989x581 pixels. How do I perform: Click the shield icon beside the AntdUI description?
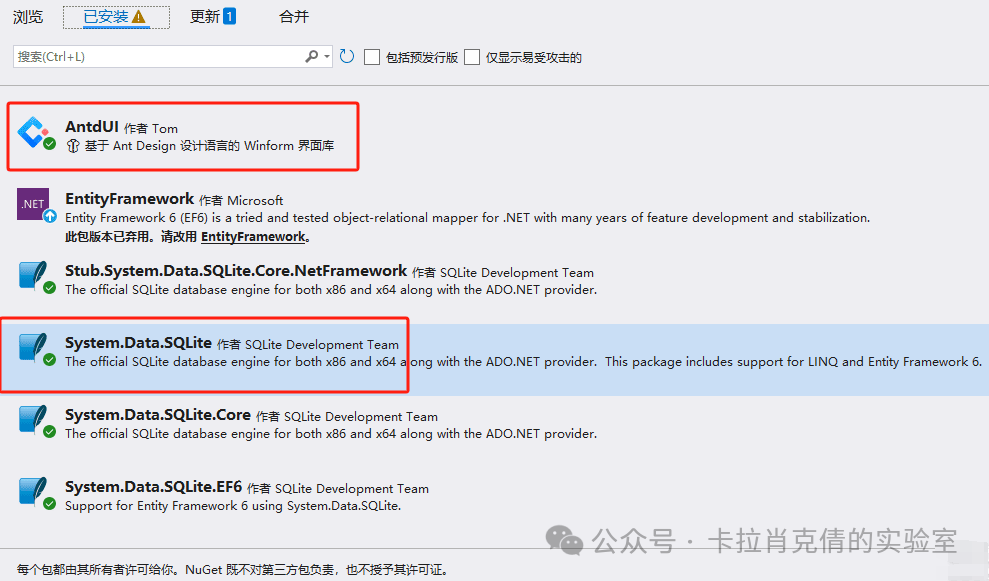point(72,146)
